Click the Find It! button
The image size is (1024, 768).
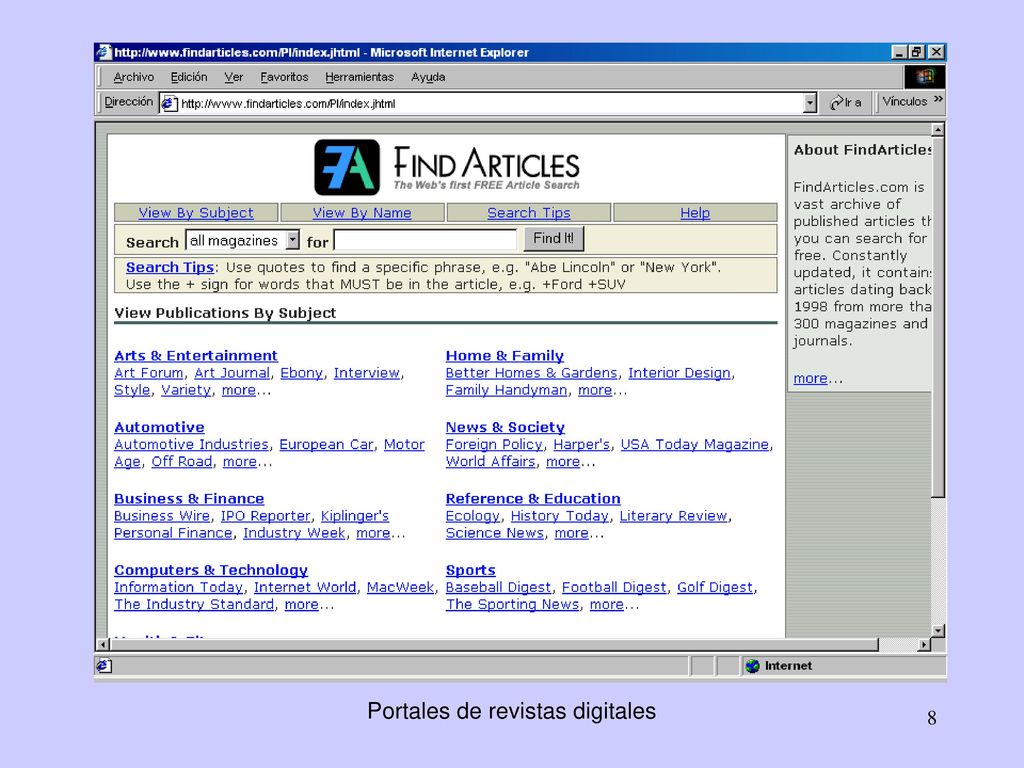coord(554,238)
